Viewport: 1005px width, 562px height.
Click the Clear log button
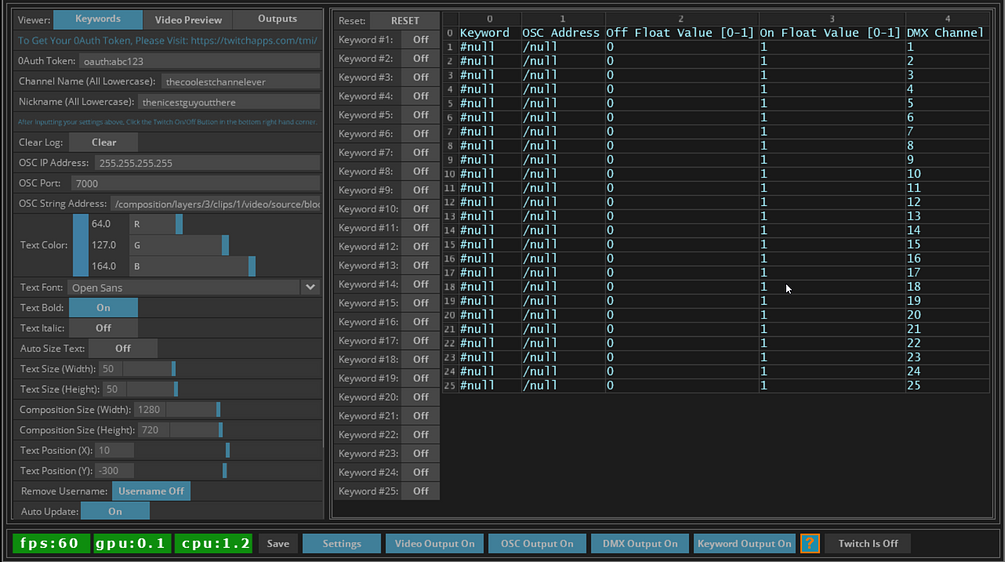pos(103,142)
